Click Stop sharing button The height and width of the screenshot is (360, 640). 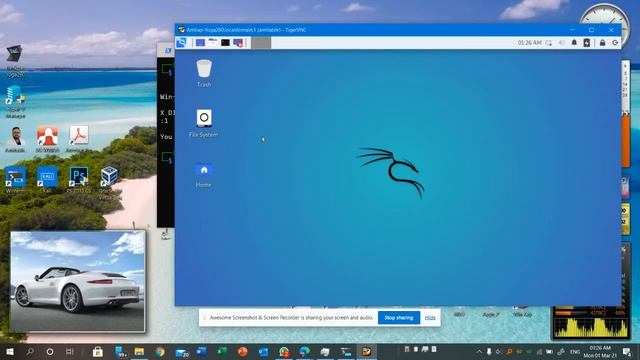click(x=399, y=318)
